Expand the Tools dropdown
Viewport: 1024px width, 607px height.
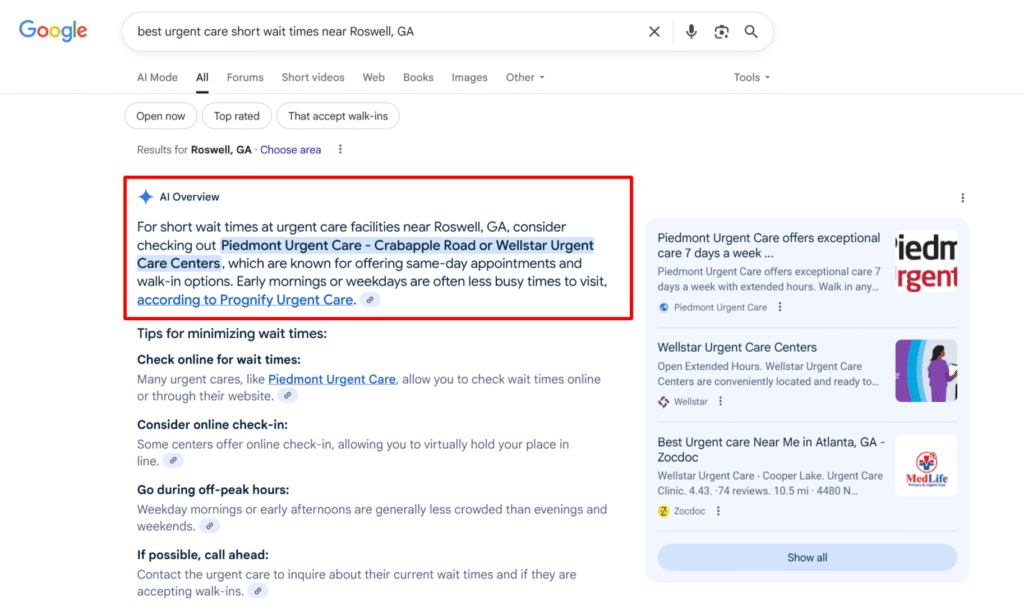pyautogui.click(x=752, y=77)
